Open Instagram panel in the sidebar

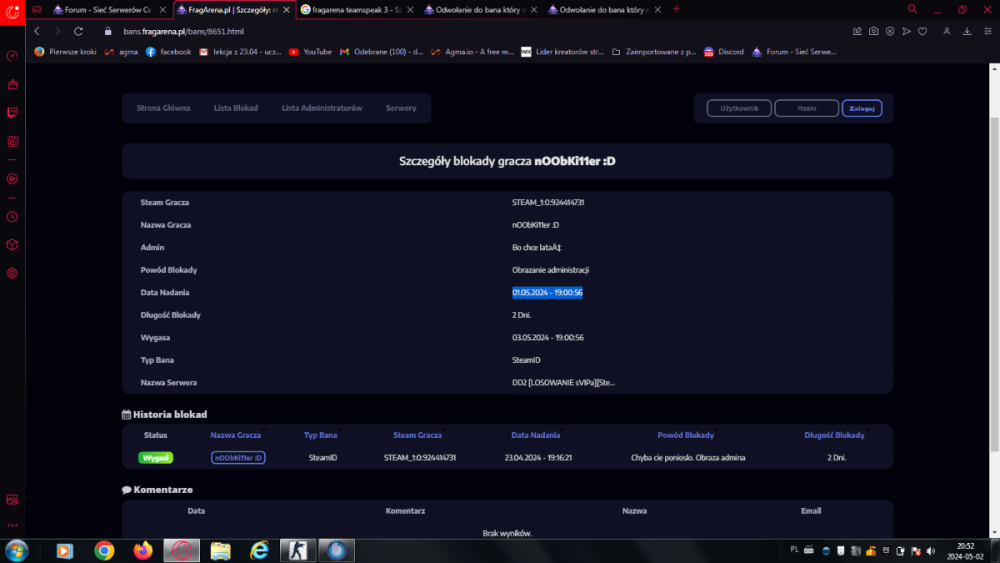tap(12, 142)
